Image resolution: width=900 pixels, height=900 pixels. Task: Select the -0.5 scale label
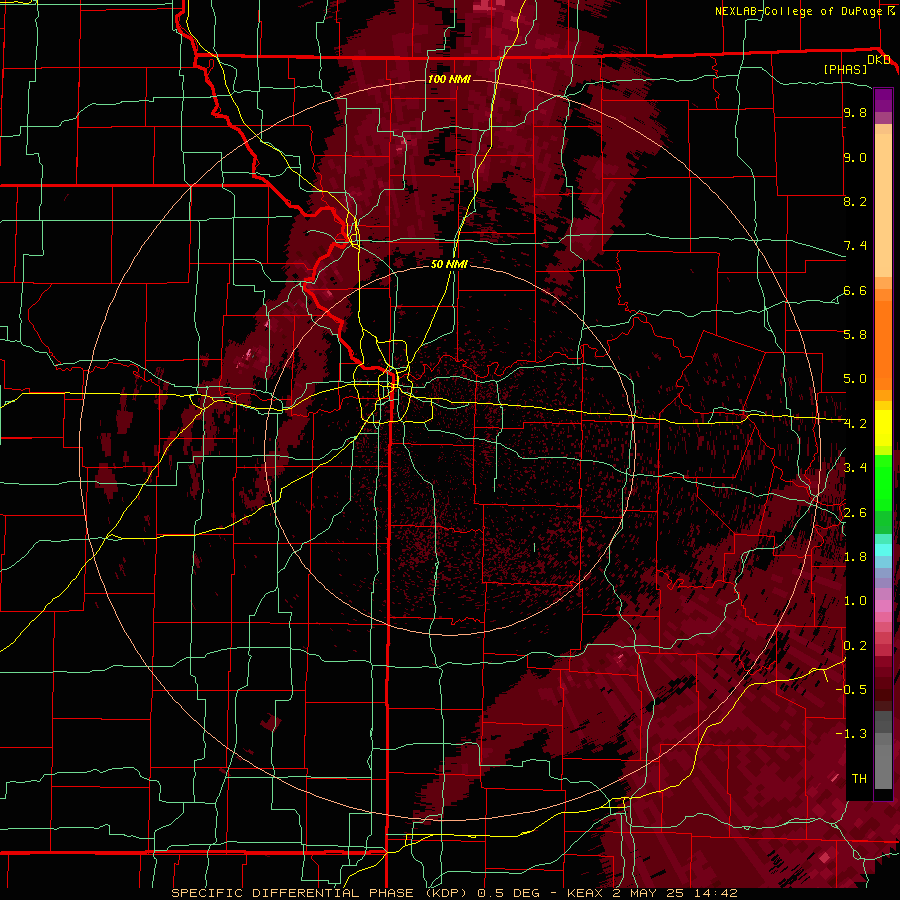pyautogui.click(x=851, y=690)
